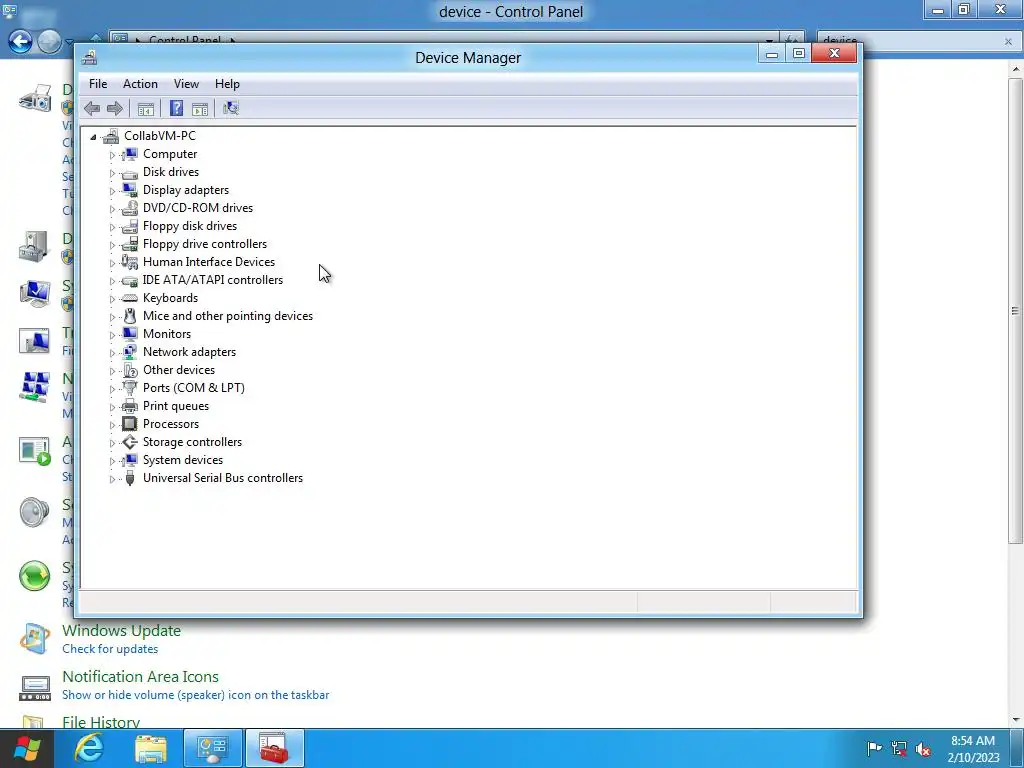Expand the Floppy drive controllers node
Screen dimensions: 1024x768
pos(112,245)
